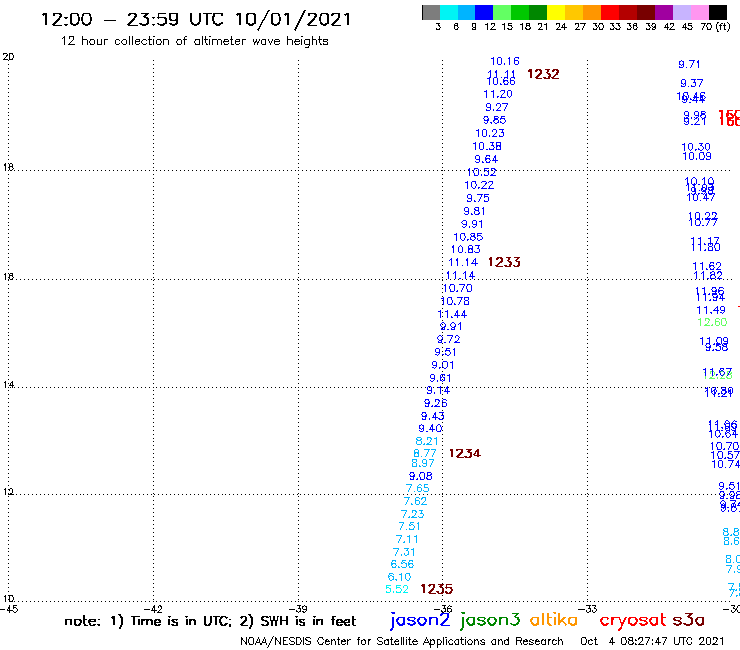The width and height of the screenshot is (740, 650).
Task: Select the 1232 time marker
Action: (543, 74)
